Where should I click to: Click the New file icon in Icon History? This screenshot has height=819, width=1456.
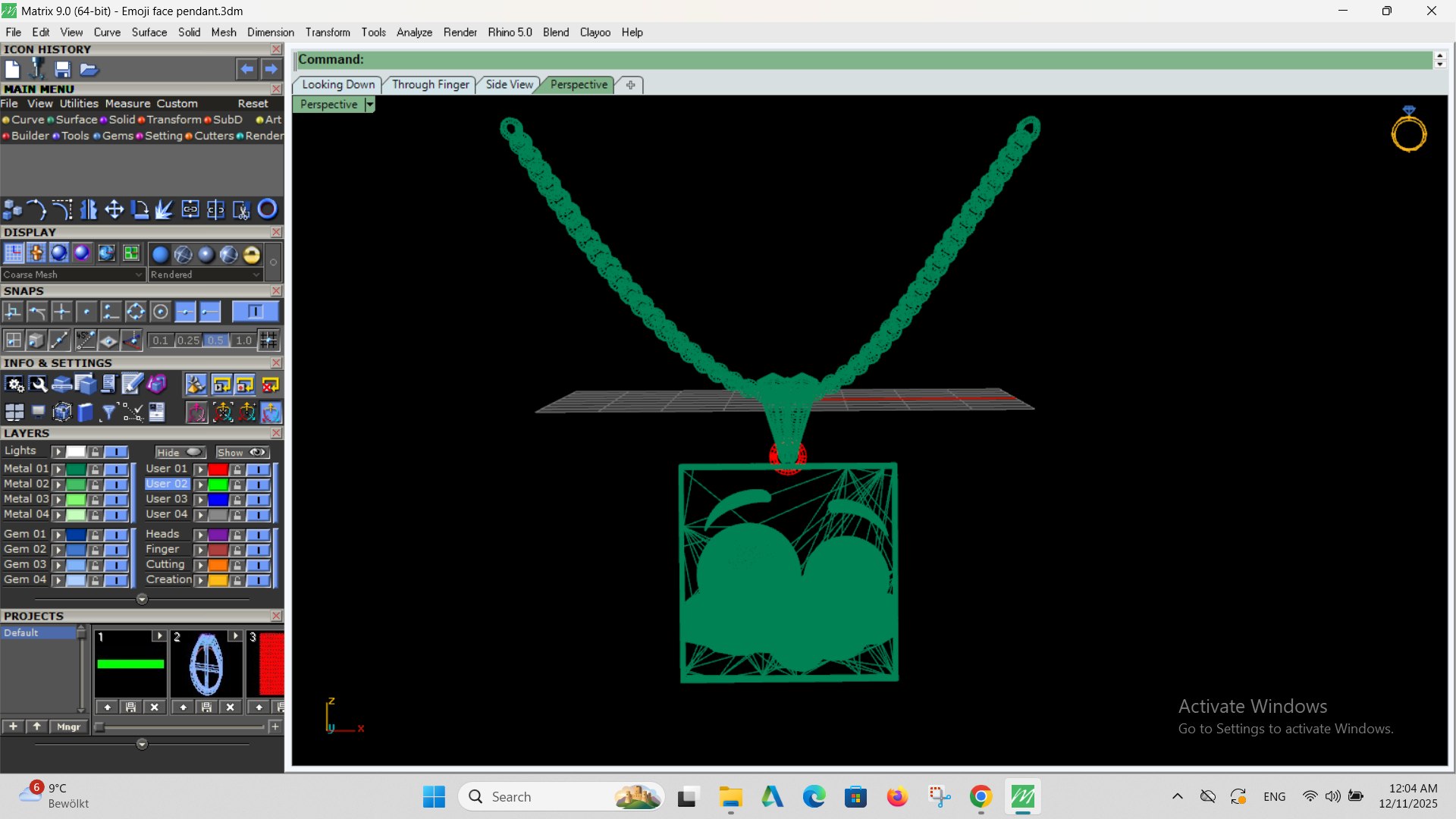tap(12, 69)
